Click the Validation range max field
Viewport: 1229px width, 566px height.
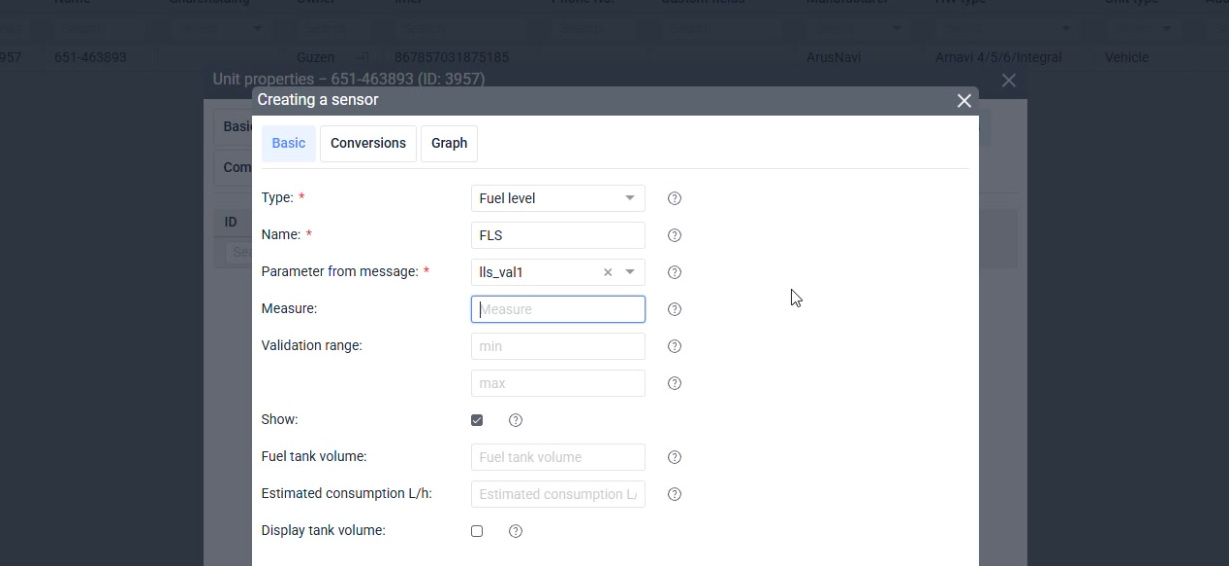[558, 383]
